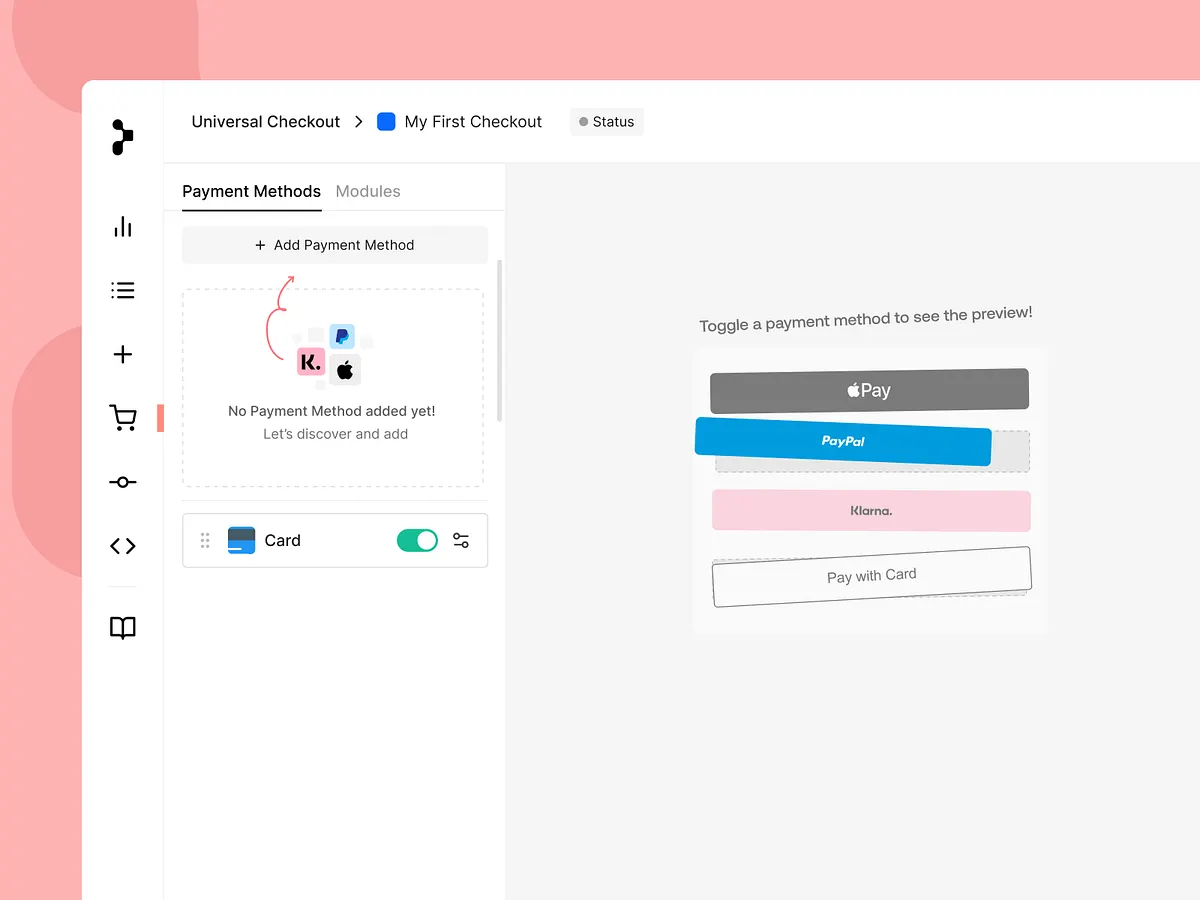Open the code brackets developer icon

pos(123,546)
